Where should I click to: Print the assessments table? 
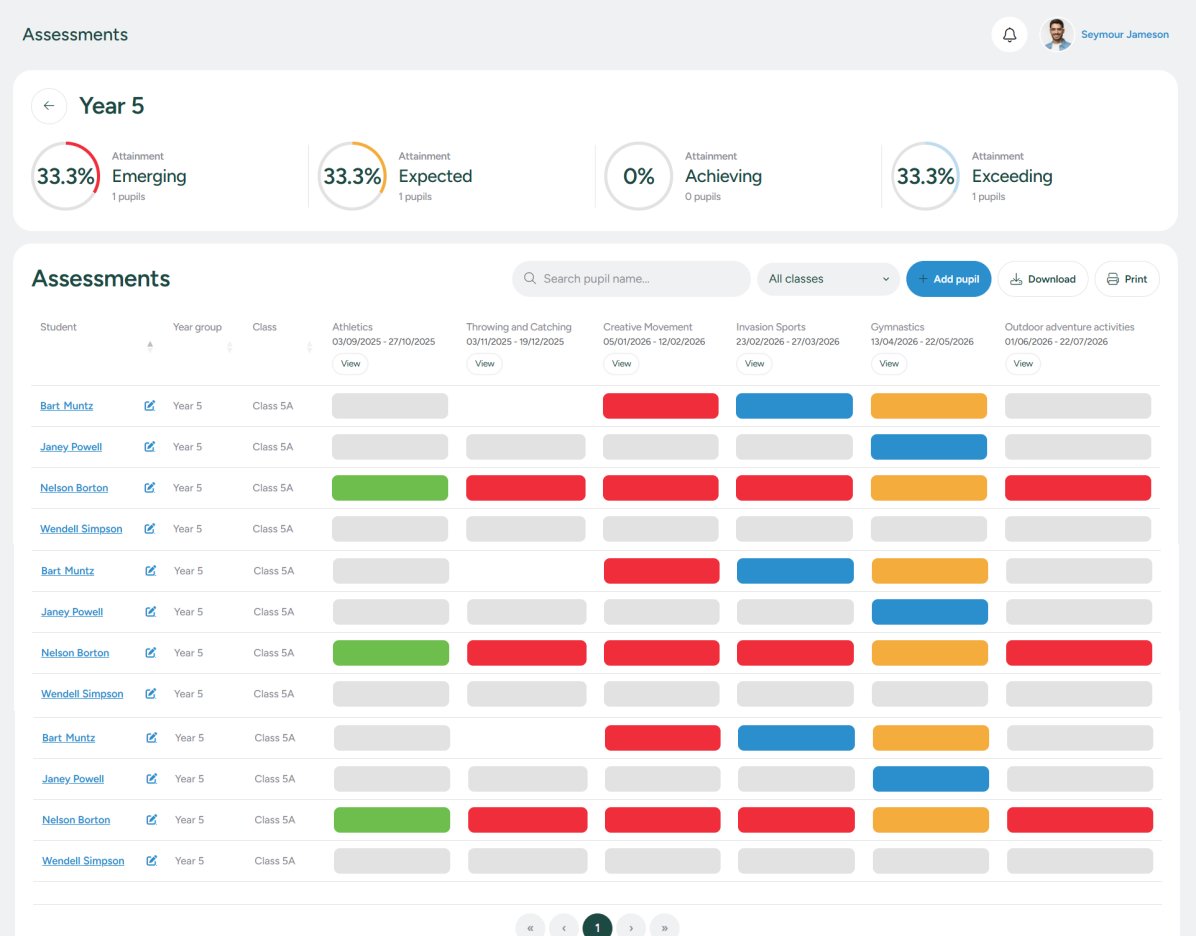click(1127, 279)
